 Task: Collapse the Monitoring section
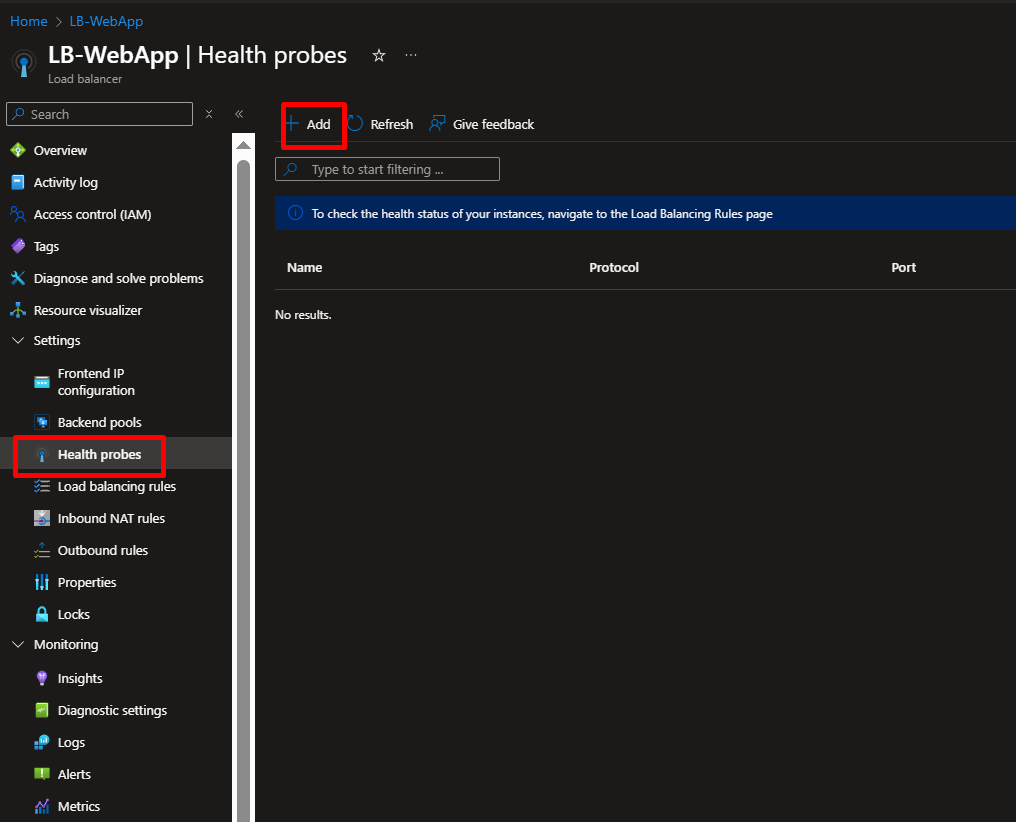(x=18, y=644)
